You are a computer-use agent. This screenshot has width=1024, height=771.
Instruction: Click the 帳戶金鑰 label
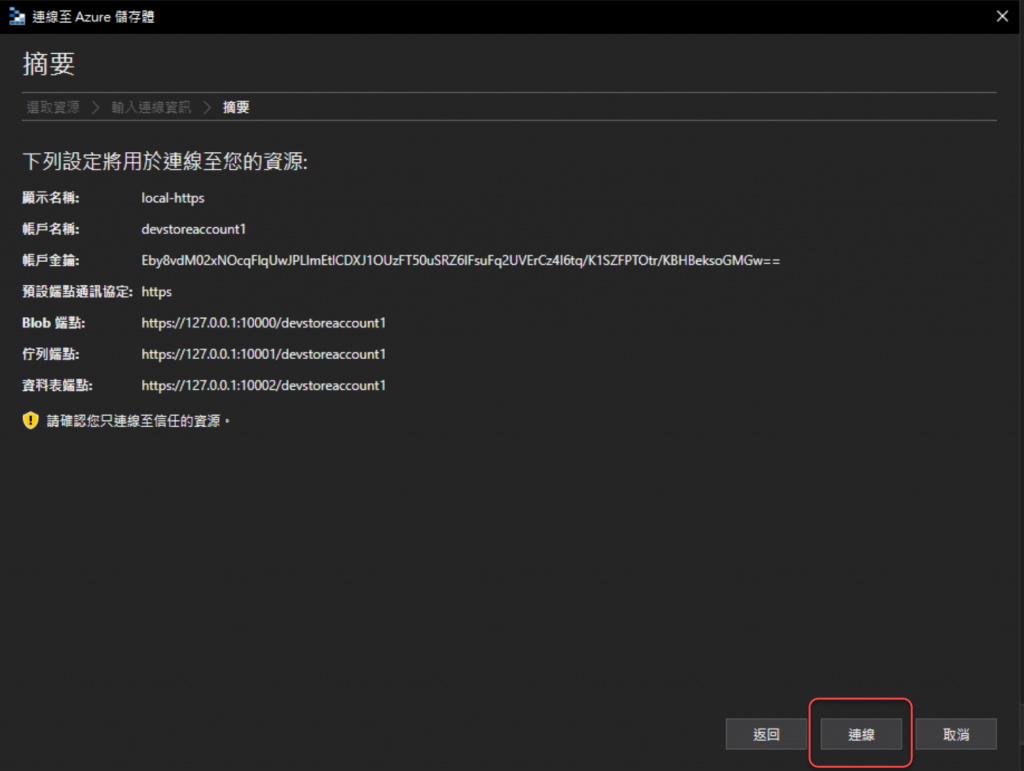click(51, 260)
